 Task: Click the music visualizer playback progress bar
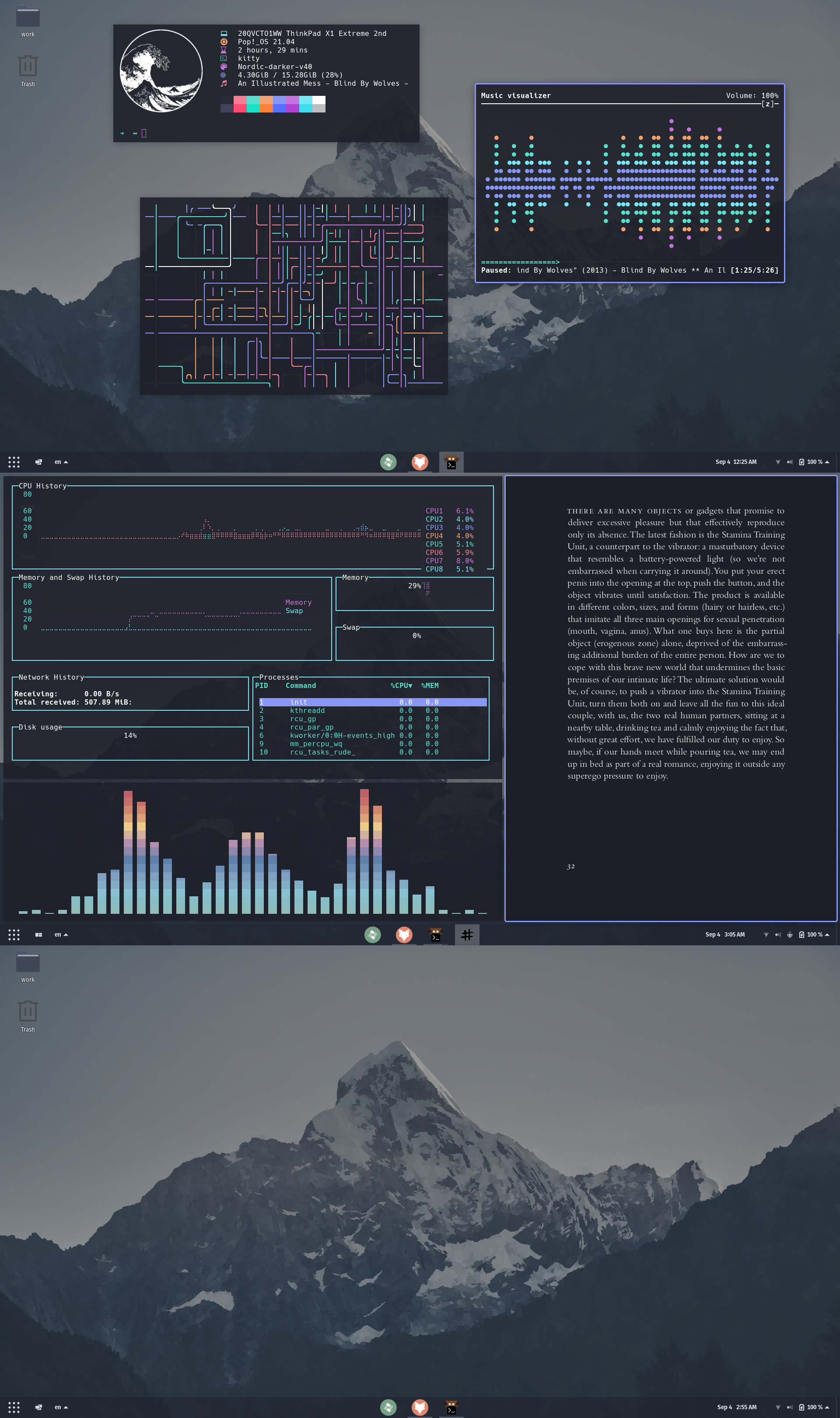click(x=520, y=262)
